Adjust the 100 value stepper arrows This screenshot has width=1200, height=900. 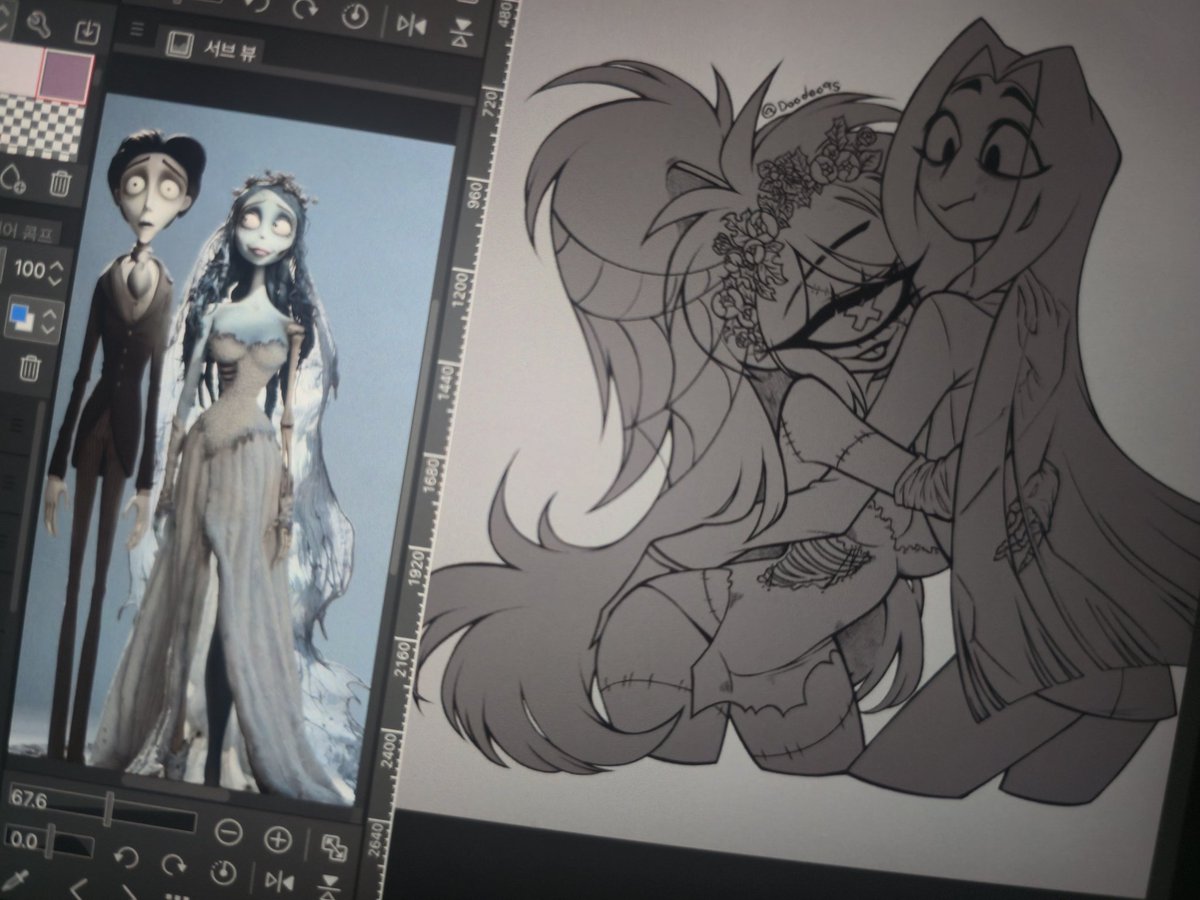tap(57, 271)
